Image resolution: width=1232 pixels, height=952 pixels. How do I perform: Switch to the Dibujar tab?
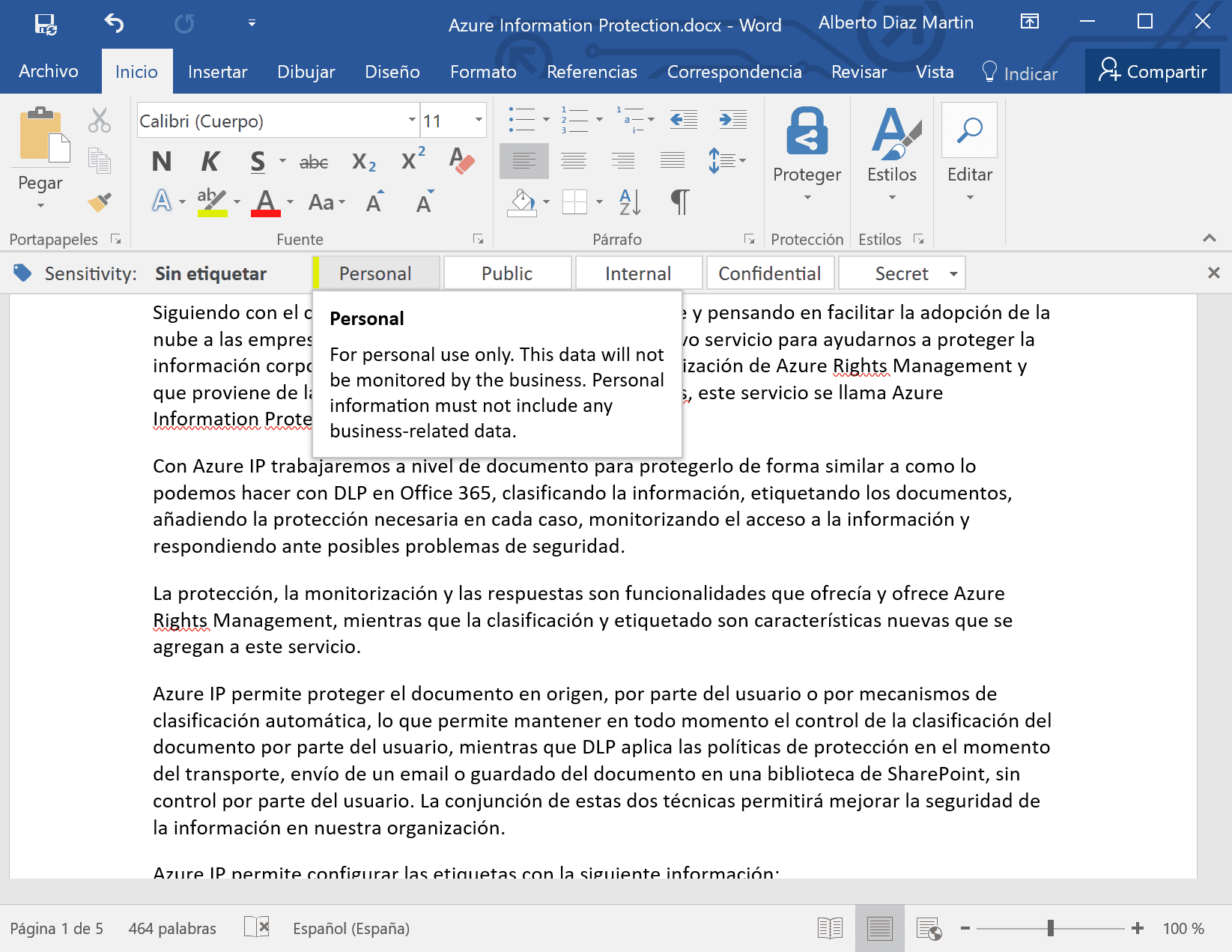(306, 72)
